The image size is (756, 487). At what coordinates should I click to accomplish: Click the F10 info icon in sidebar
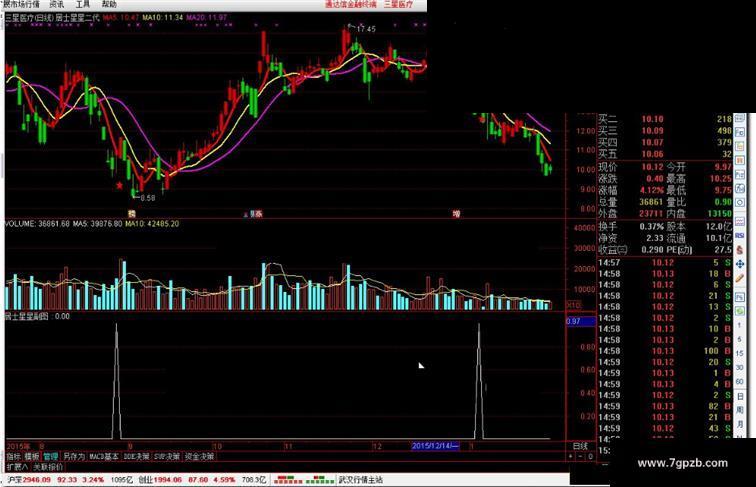click(x=740, y=132)
